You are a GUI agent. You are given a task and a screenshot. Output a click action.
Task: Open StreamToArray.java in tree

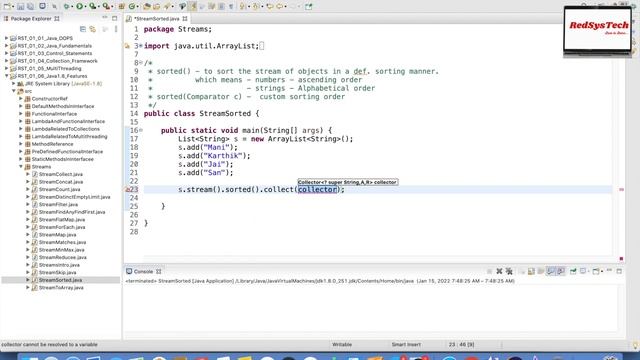coord(61,287)
